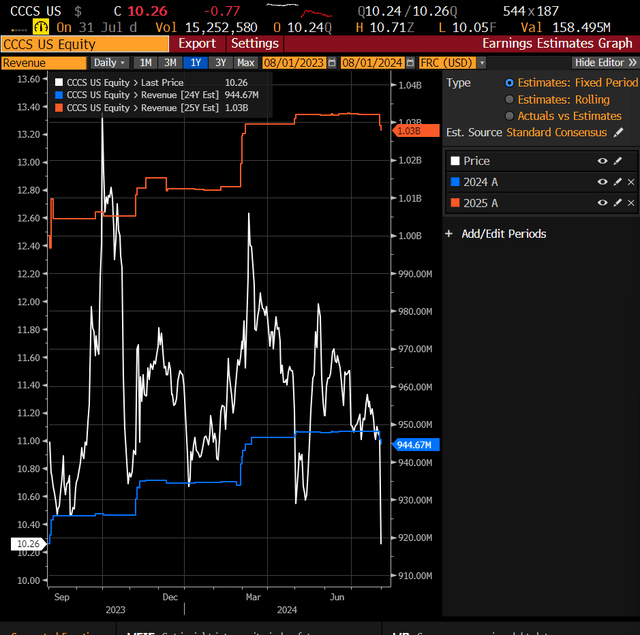Open the FRC (USD) currency dropdown arrow

click(x=482, y=63)
